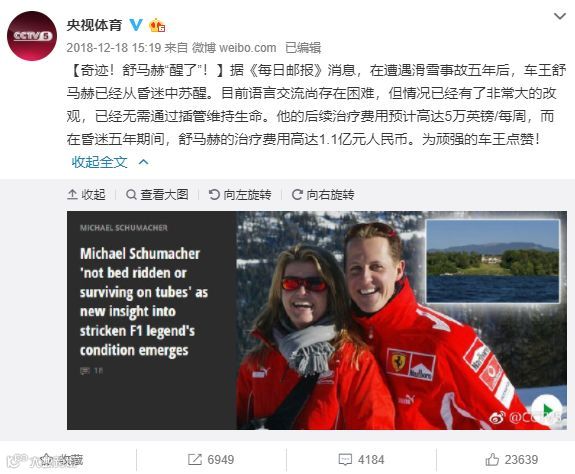Collapse the image with 收起 button
The width and height of the screenshot is (575, 474).
86,194
